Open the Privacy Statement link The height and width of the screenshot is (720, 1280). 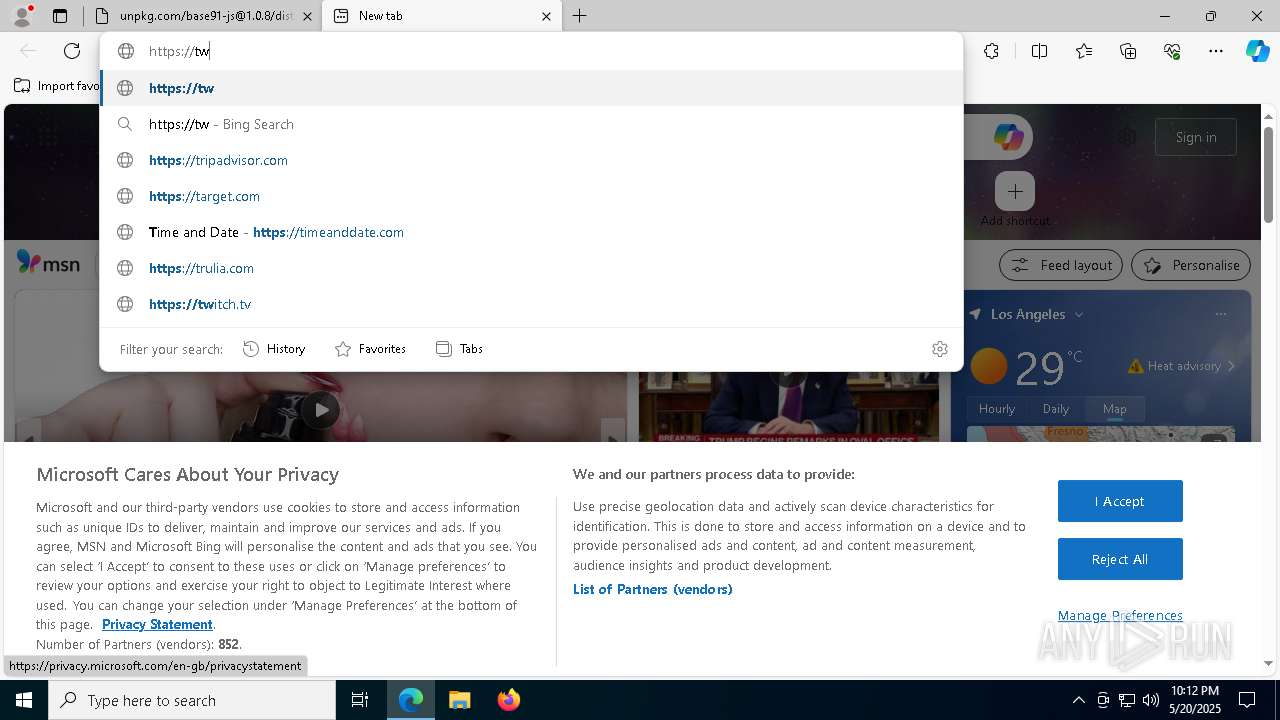pos(157,624)
